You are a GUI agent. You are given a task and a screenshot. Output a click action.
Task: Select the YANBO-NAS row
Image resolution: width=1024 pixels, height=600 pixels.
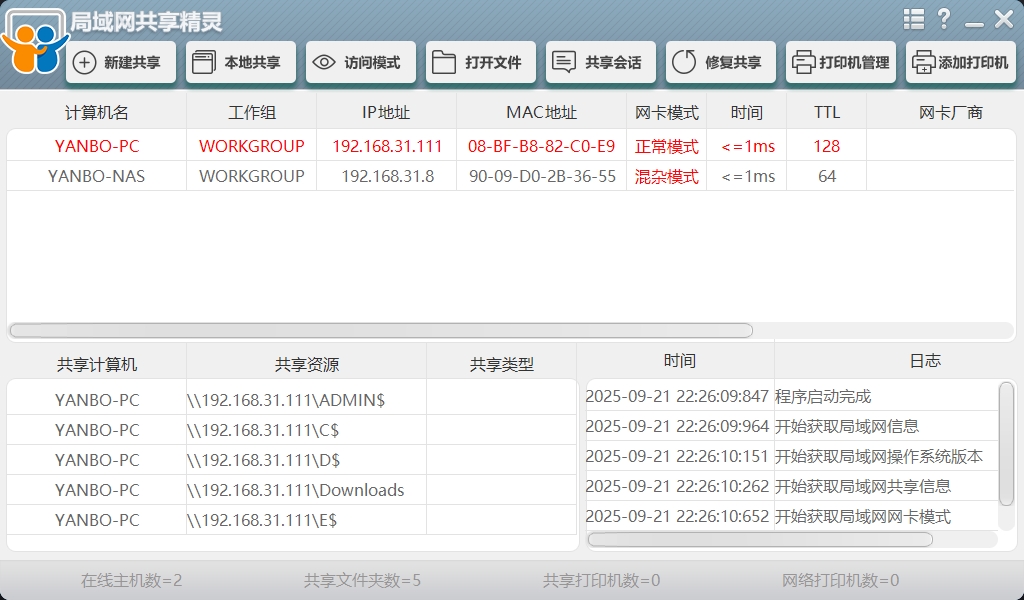pos(97,176)
